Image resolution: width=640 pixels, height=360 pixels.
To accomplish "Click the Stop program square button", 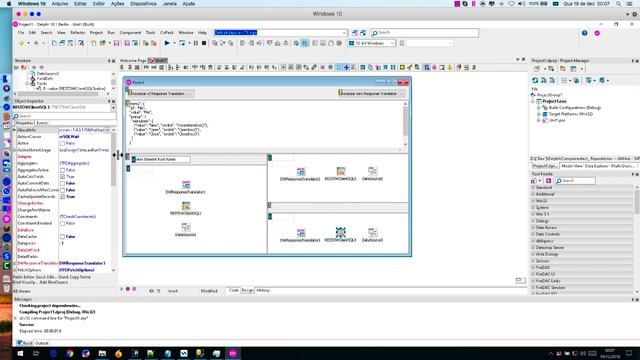I will (204, 43).
